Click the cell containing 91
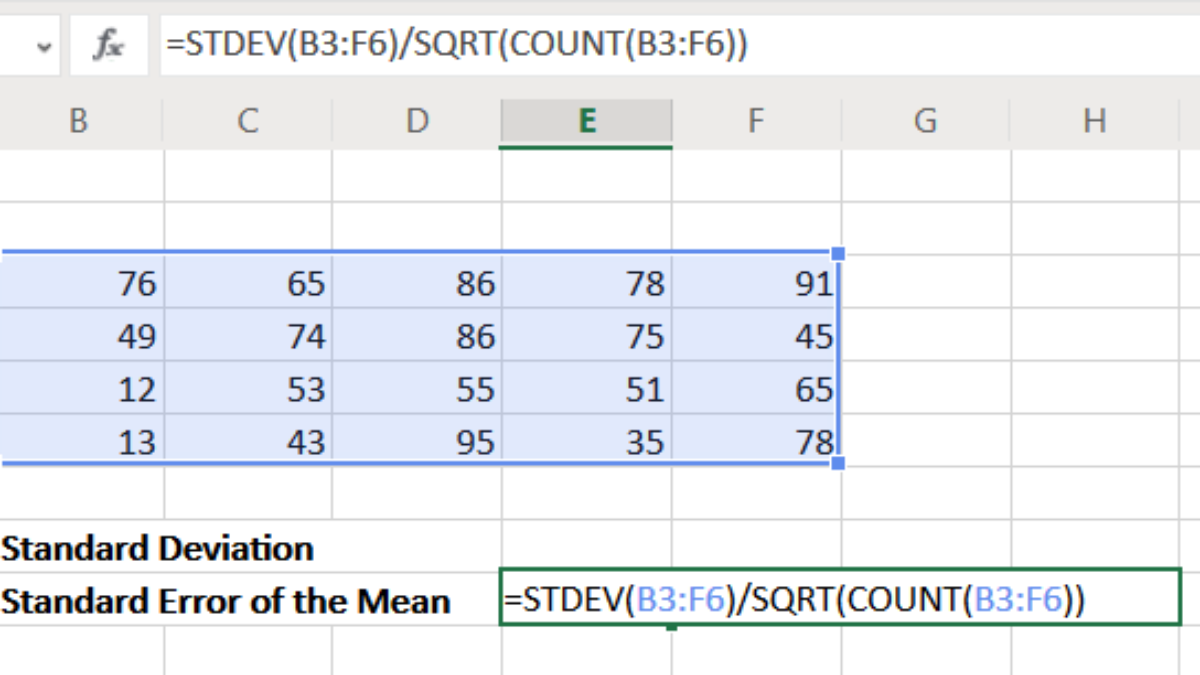The image size is (1200, 675). coord(756,282)
